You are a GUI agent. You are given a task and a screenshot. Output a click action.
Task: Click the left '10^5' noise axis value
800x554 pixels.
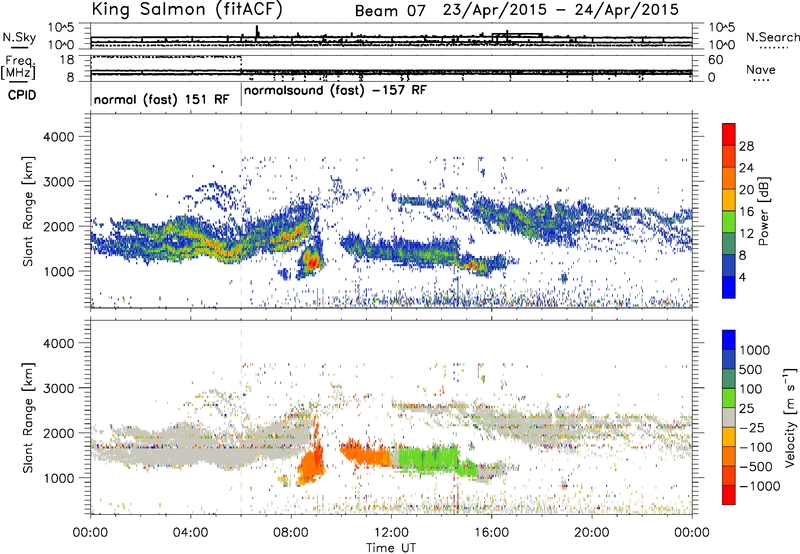(x=61, y=27)
